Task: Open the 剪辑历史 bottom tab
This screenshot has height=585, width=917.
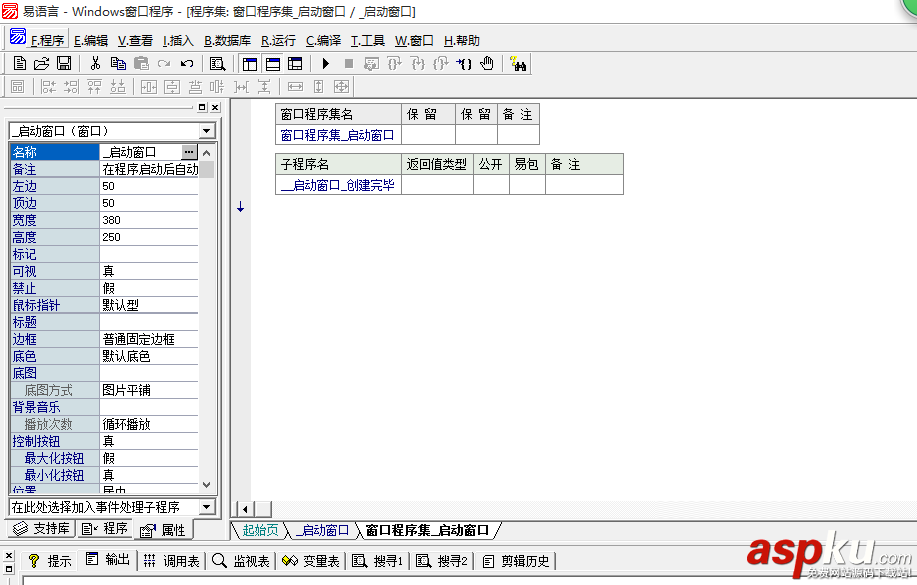Action: [516, 561]
